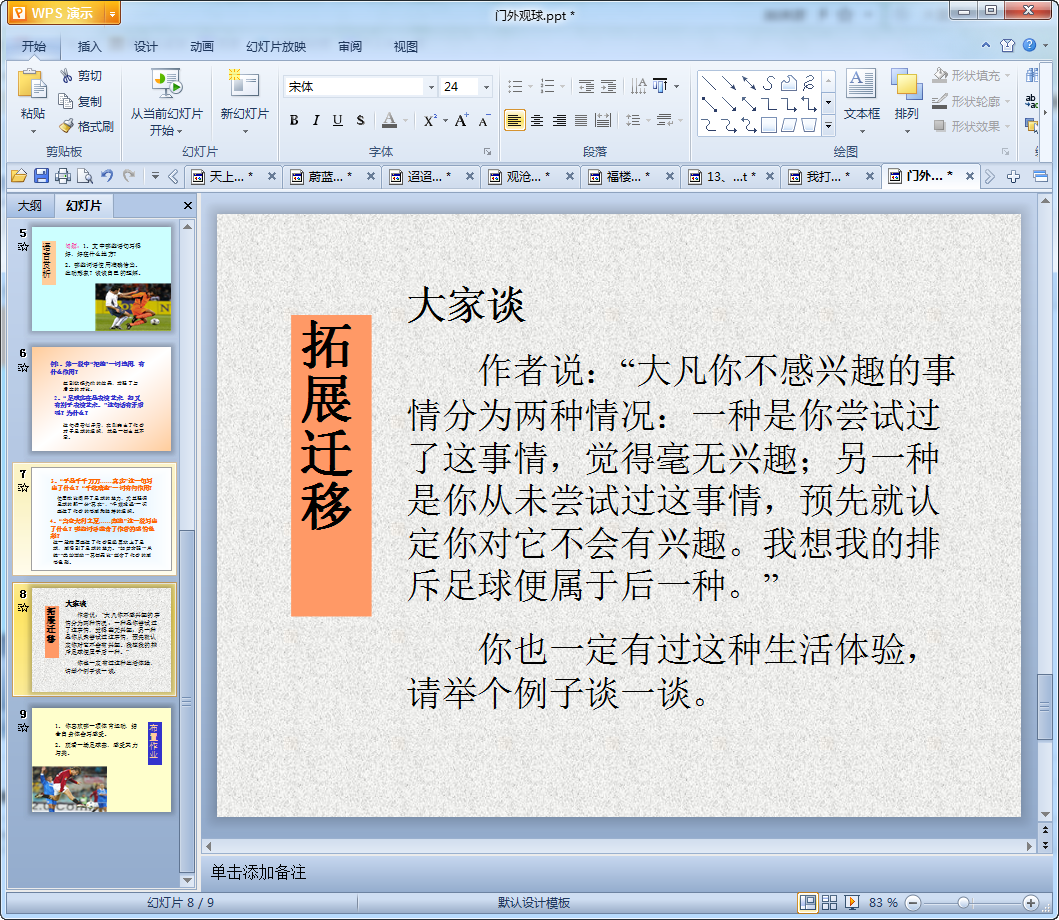The width and height of the screenshot is (1059, 920).
Task: Open the 设计 (Design) ribbon tab
Action: coord(145,47)
